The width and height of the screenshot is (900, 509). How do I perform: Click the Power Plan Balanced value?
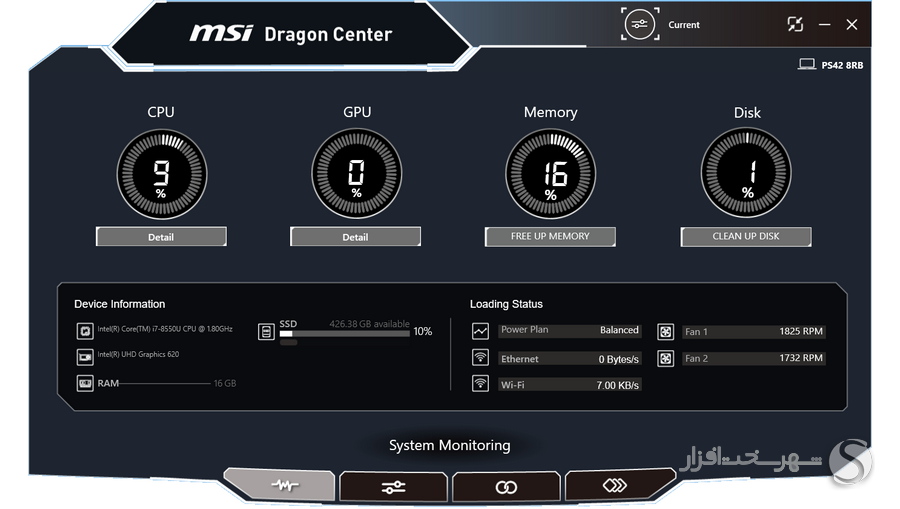[x=619, y=330]
